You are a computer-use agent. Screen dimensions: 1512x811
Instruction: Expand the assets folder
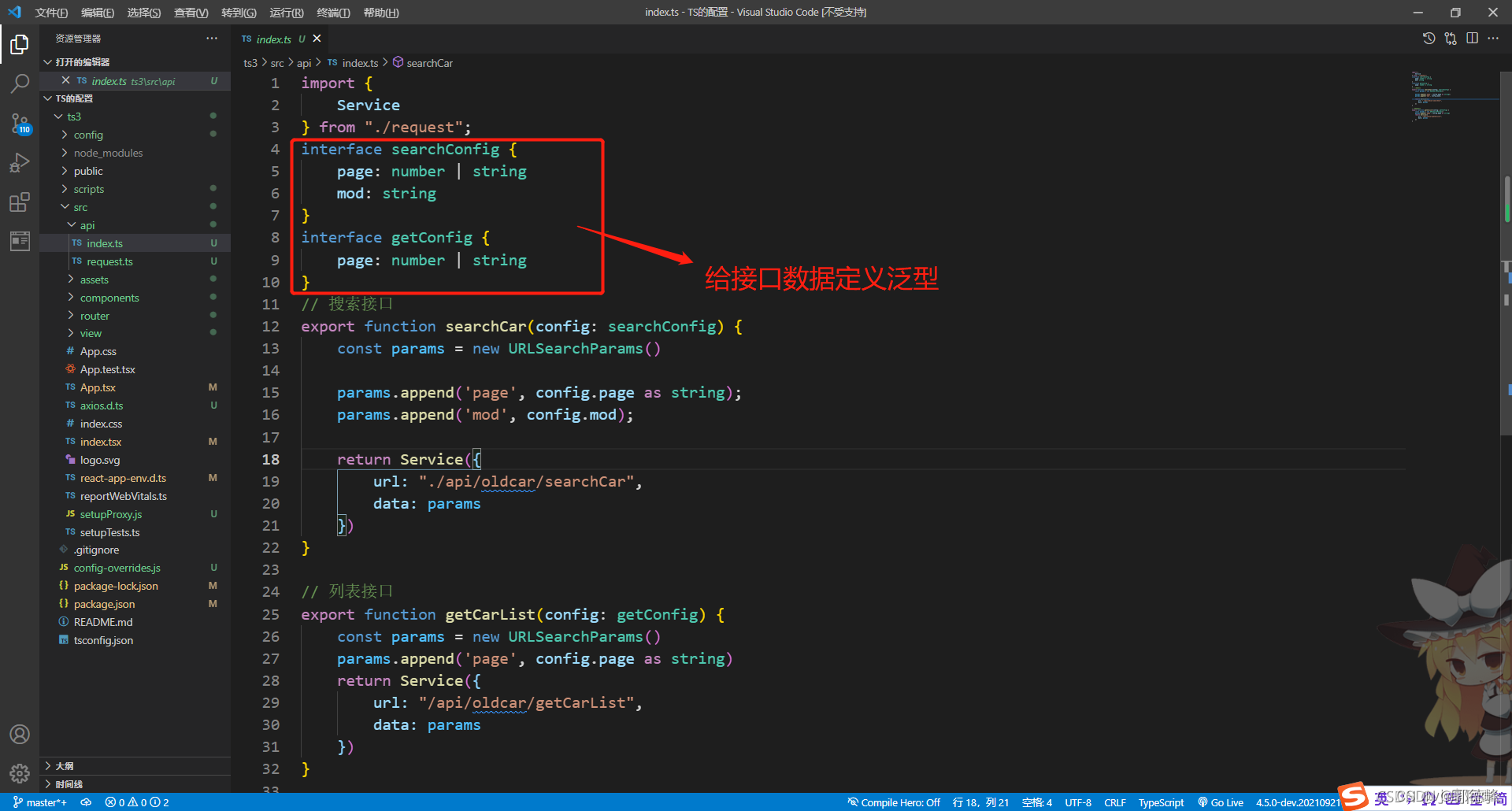[135, 280]
